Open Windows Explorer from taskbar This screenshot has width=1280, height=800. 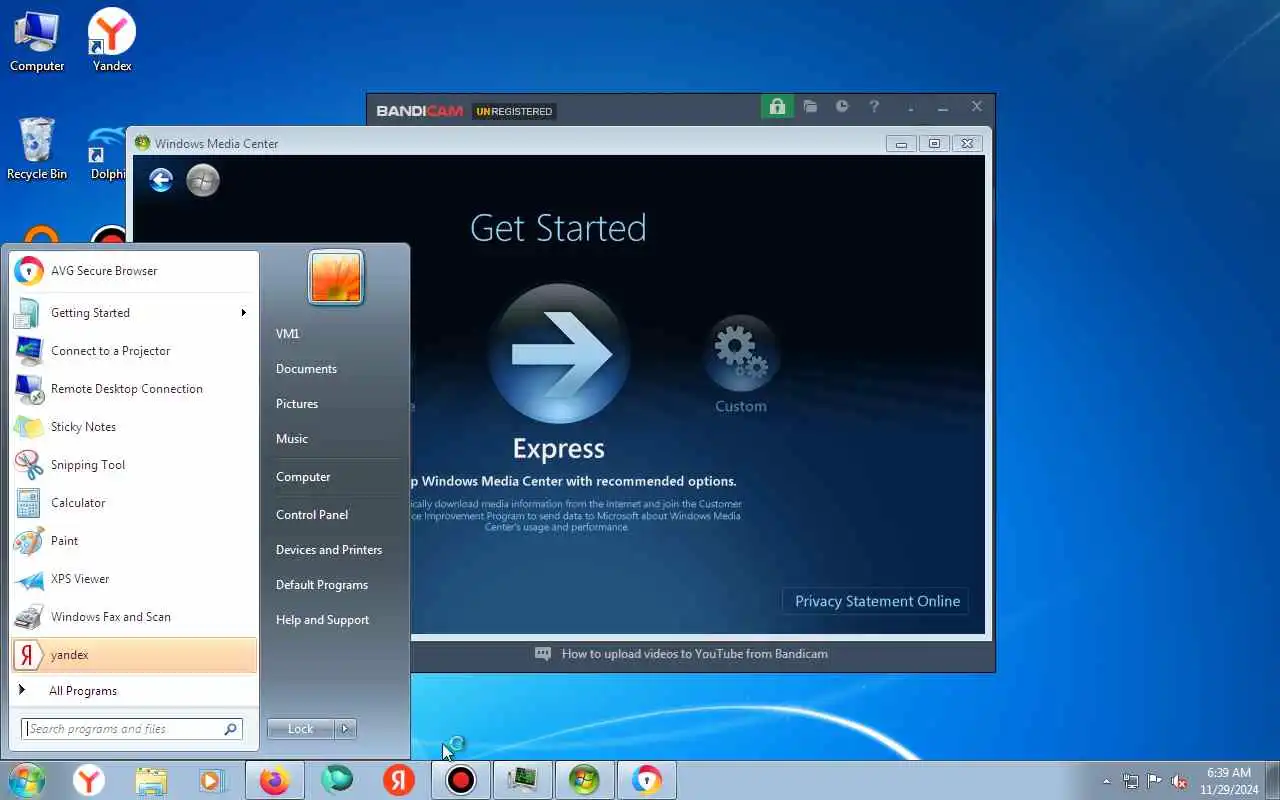click(x=151, y=780)
